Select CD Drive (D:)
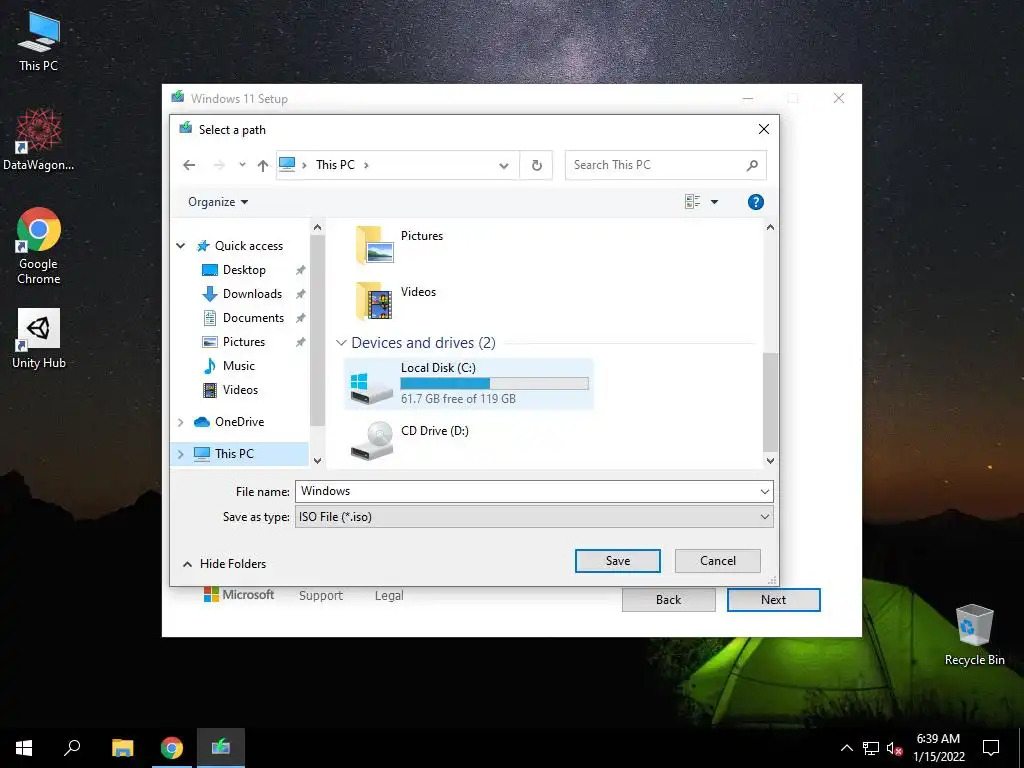This screenshot has height=768, width=1024. pyautogui.click(x=409, y=441)
